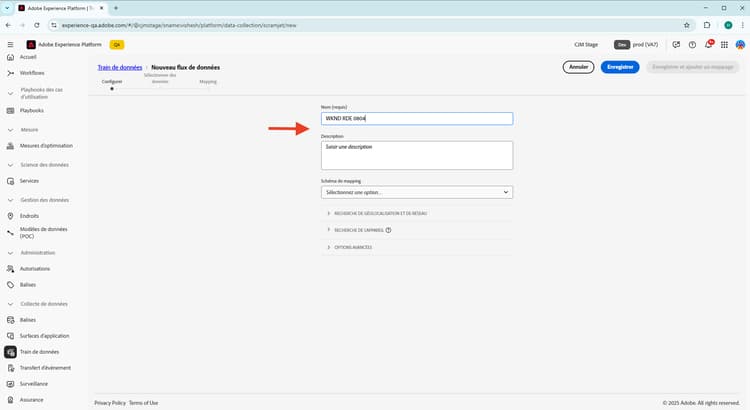Image resolution: width=750 pixels, height=410 pixels.
Task: Open the user profile avatar
Action: 740,44
